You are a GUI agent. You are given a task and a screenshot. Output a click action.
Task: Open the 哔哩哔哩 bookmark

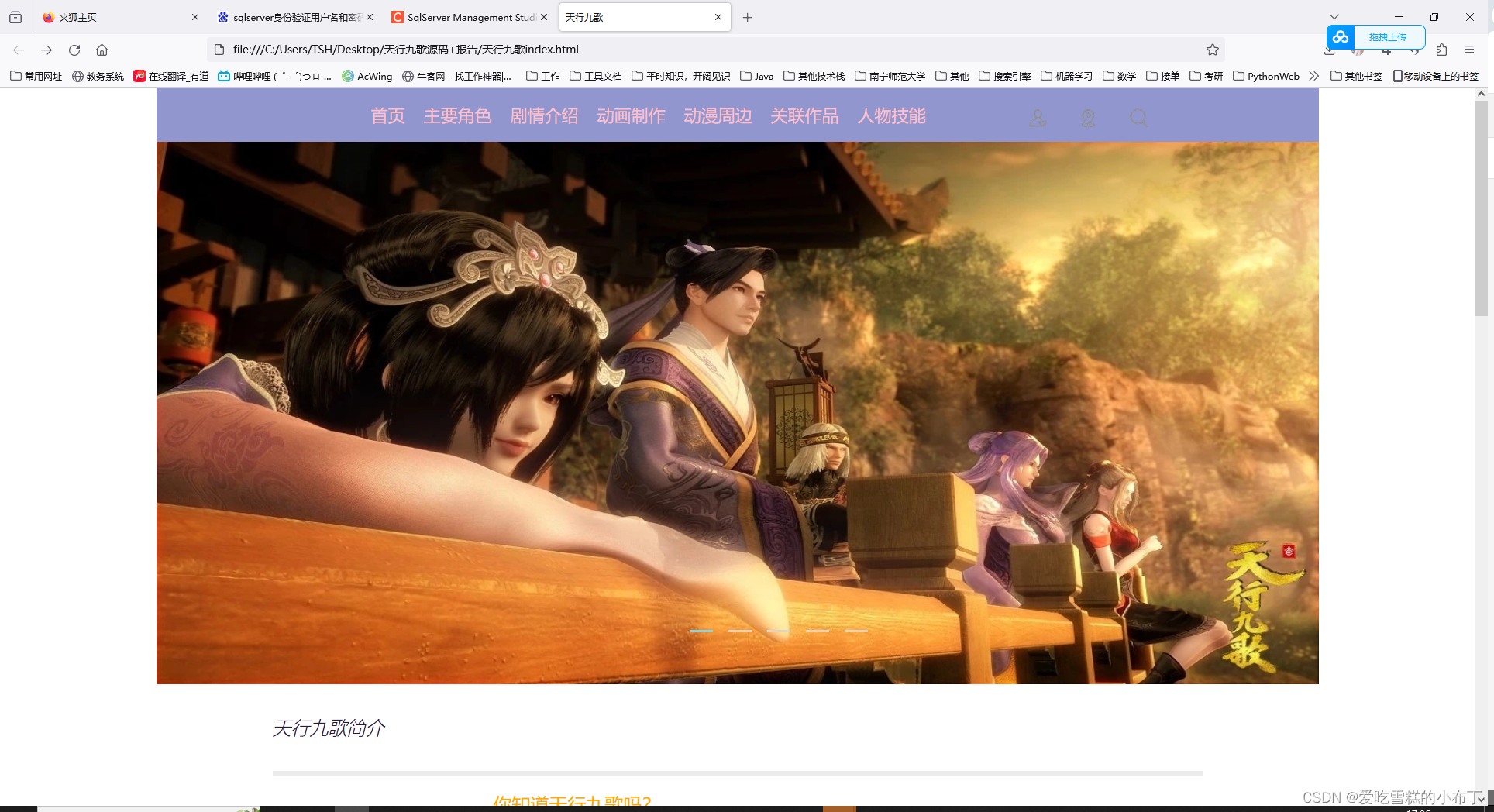[275, 76]
